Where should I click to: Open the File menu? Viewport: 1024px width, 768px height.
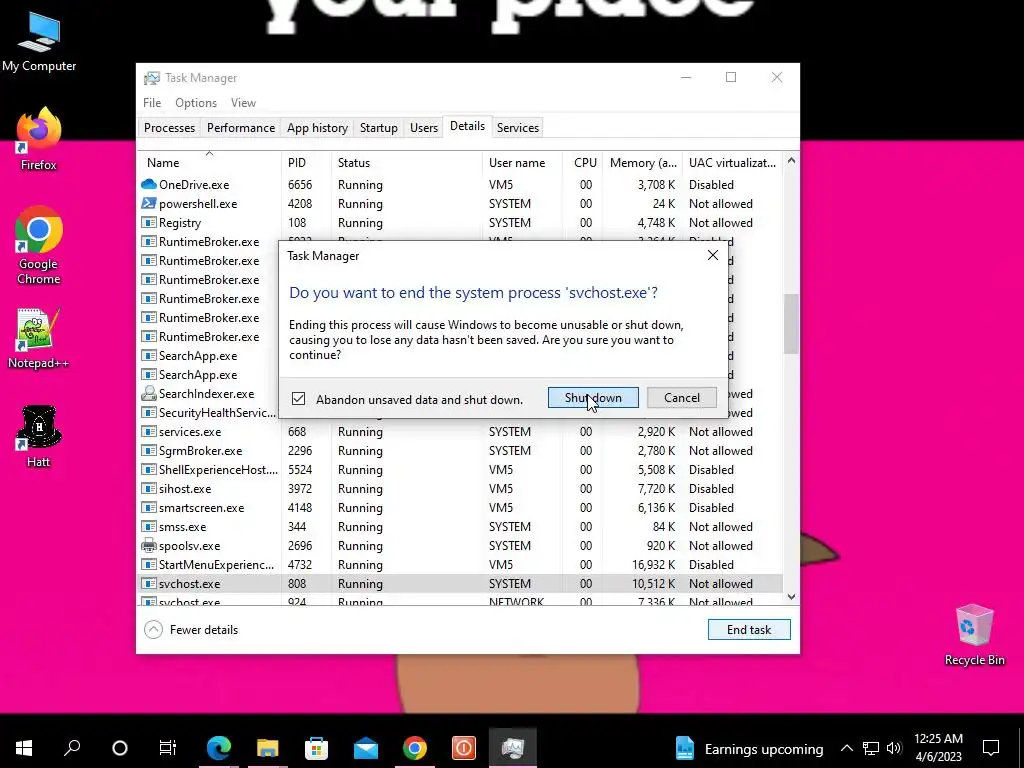152,103
